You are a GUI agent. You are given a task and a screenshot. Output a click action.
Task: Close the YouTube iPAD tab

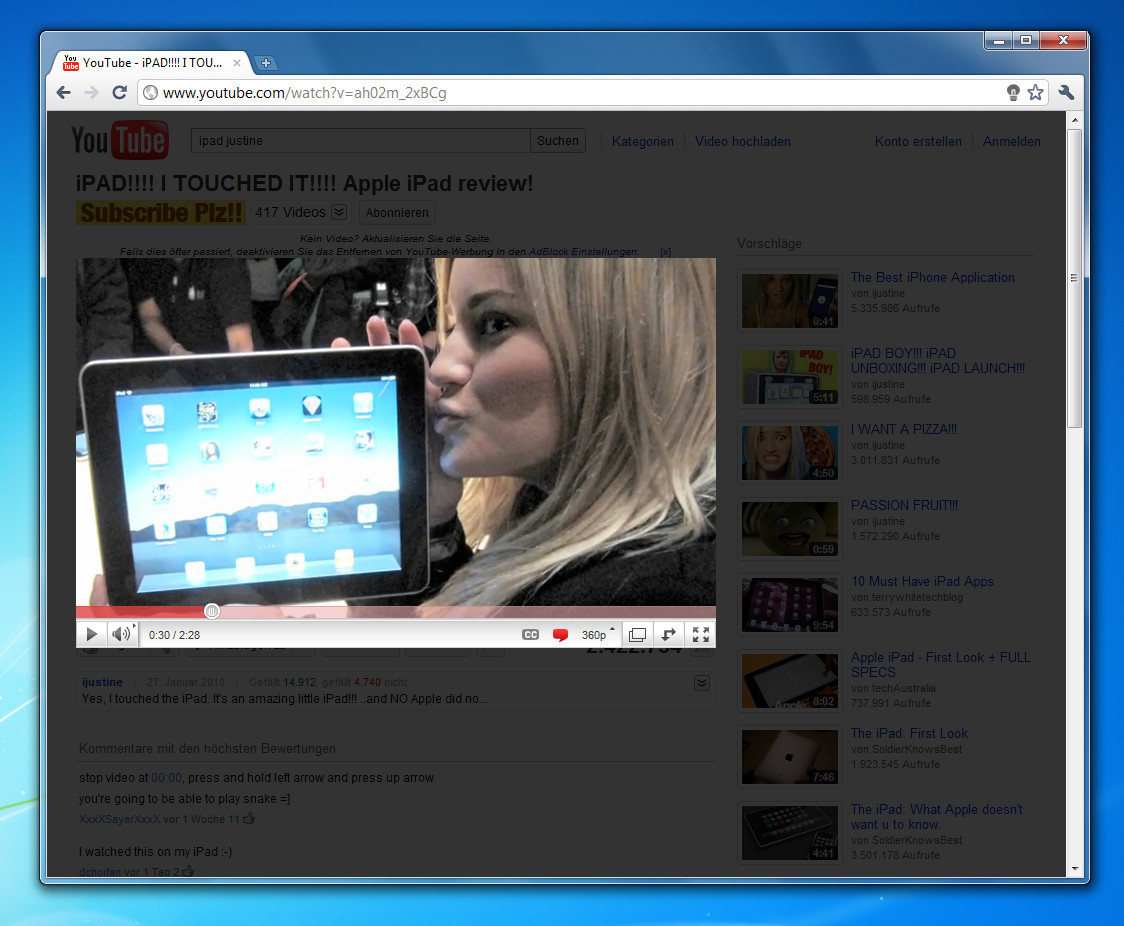coord(237,63)
